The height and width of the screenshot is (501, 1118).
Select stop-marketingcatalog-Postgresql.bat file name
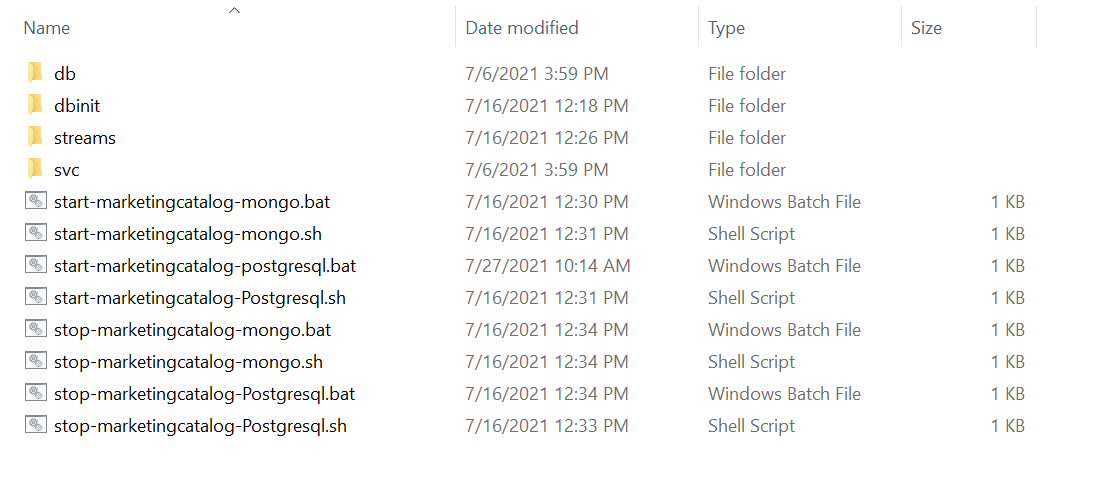pyautogui.click(x=204, y=393)
